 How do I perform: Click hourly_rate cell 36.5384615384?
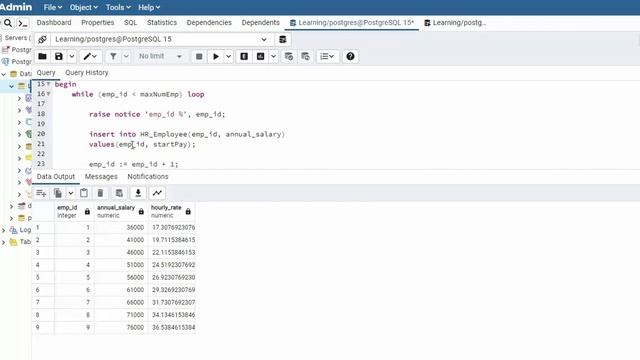pos(172,327)
